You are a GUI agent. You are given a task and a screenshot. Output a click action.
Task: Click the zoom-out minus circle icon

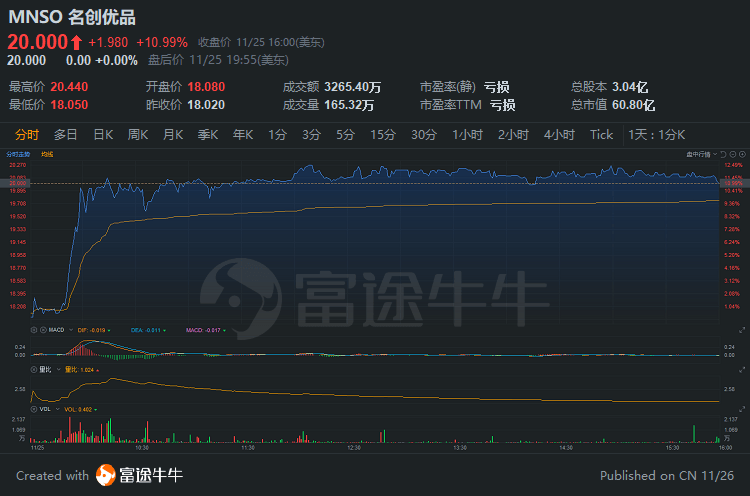click(x=733, y=154)
